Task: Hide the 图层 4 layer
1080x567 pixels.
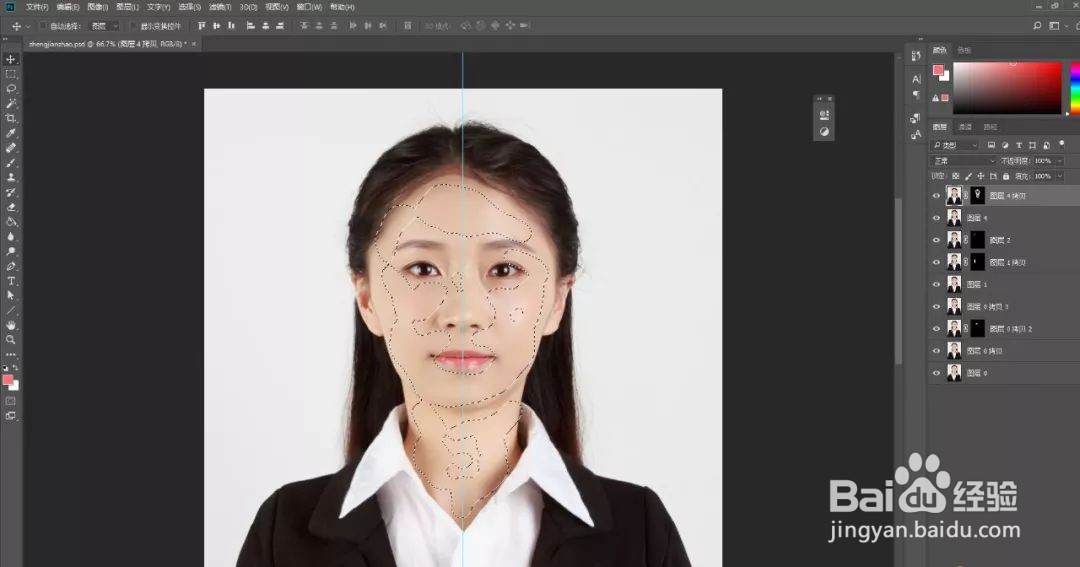Action: pyautogui.click(x=936, y=218)
